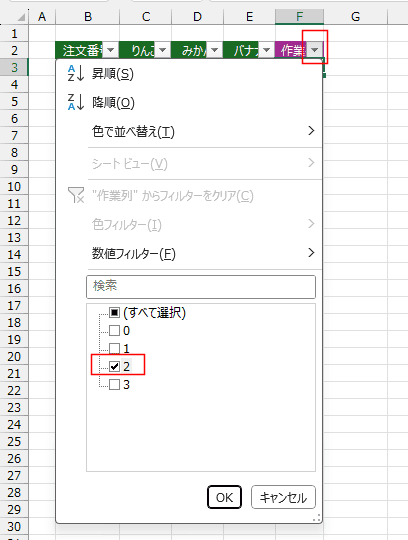Click the resize grip of filter menu
408x540 pixels.
pos(316,518)
